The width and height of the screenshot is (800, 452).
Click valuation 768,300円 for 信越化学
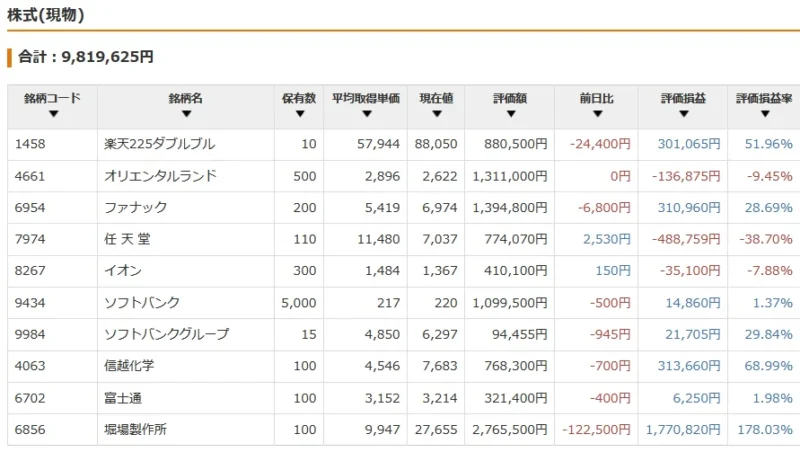pos(516,366)
